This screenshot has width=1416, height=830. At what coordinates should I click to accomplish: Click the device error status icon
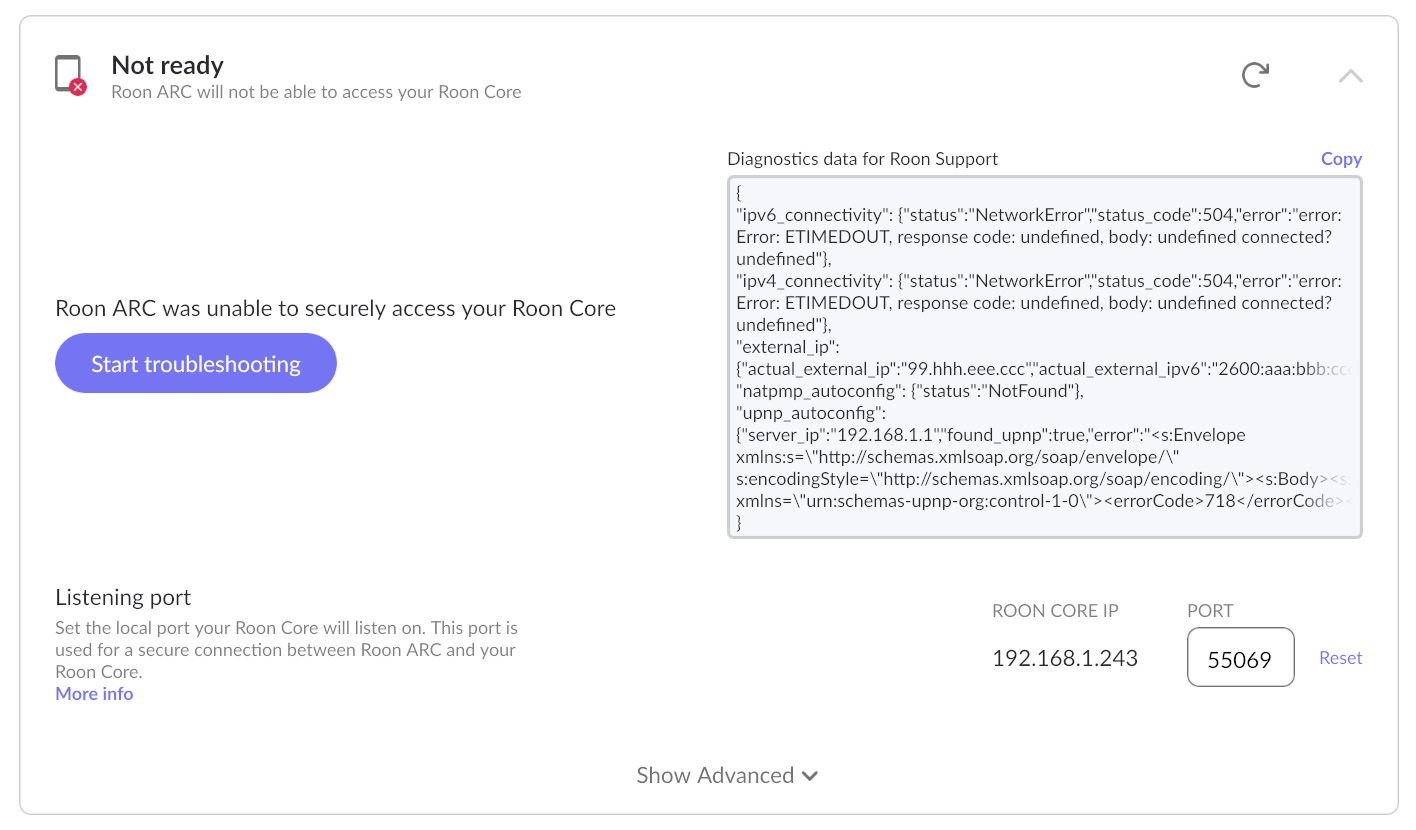(69, 76)
